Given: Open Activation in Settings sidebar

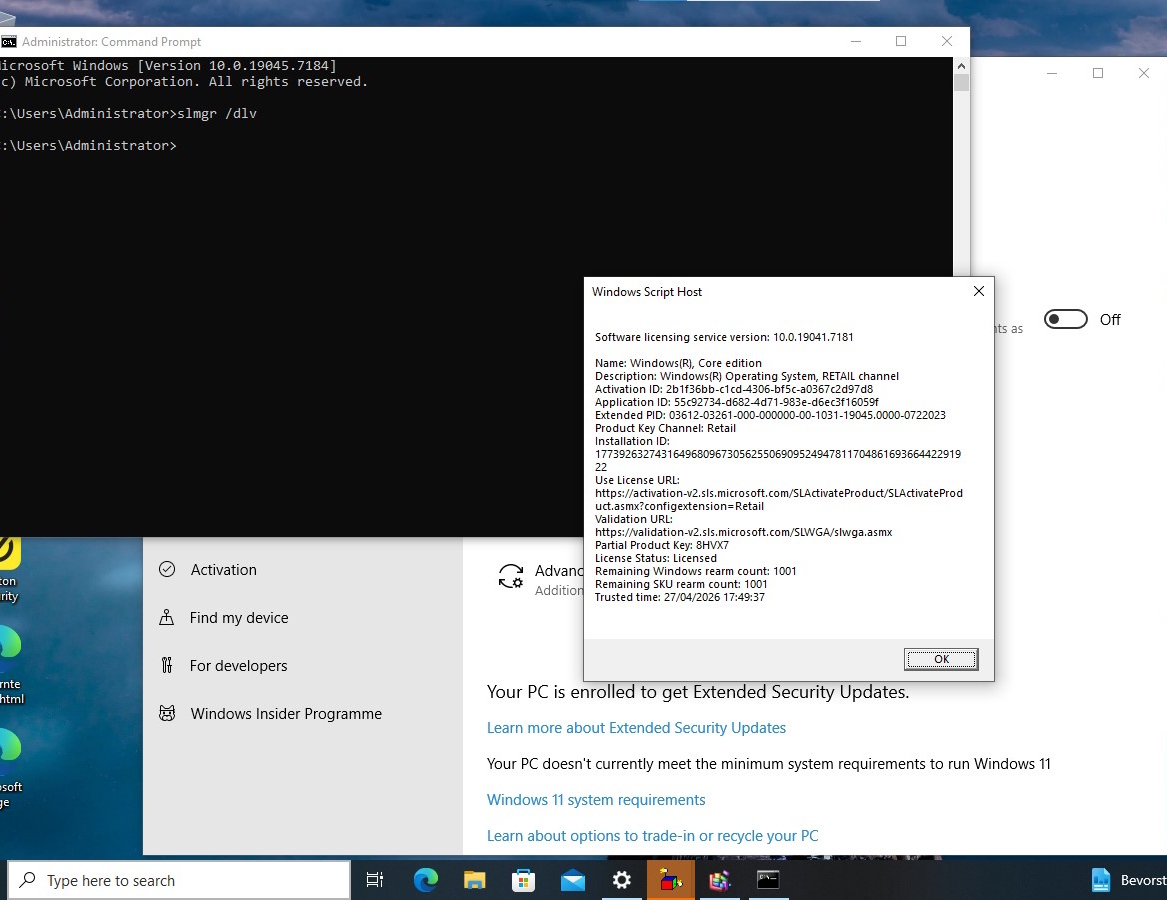Looking at the screenshot, I should 223,569.
